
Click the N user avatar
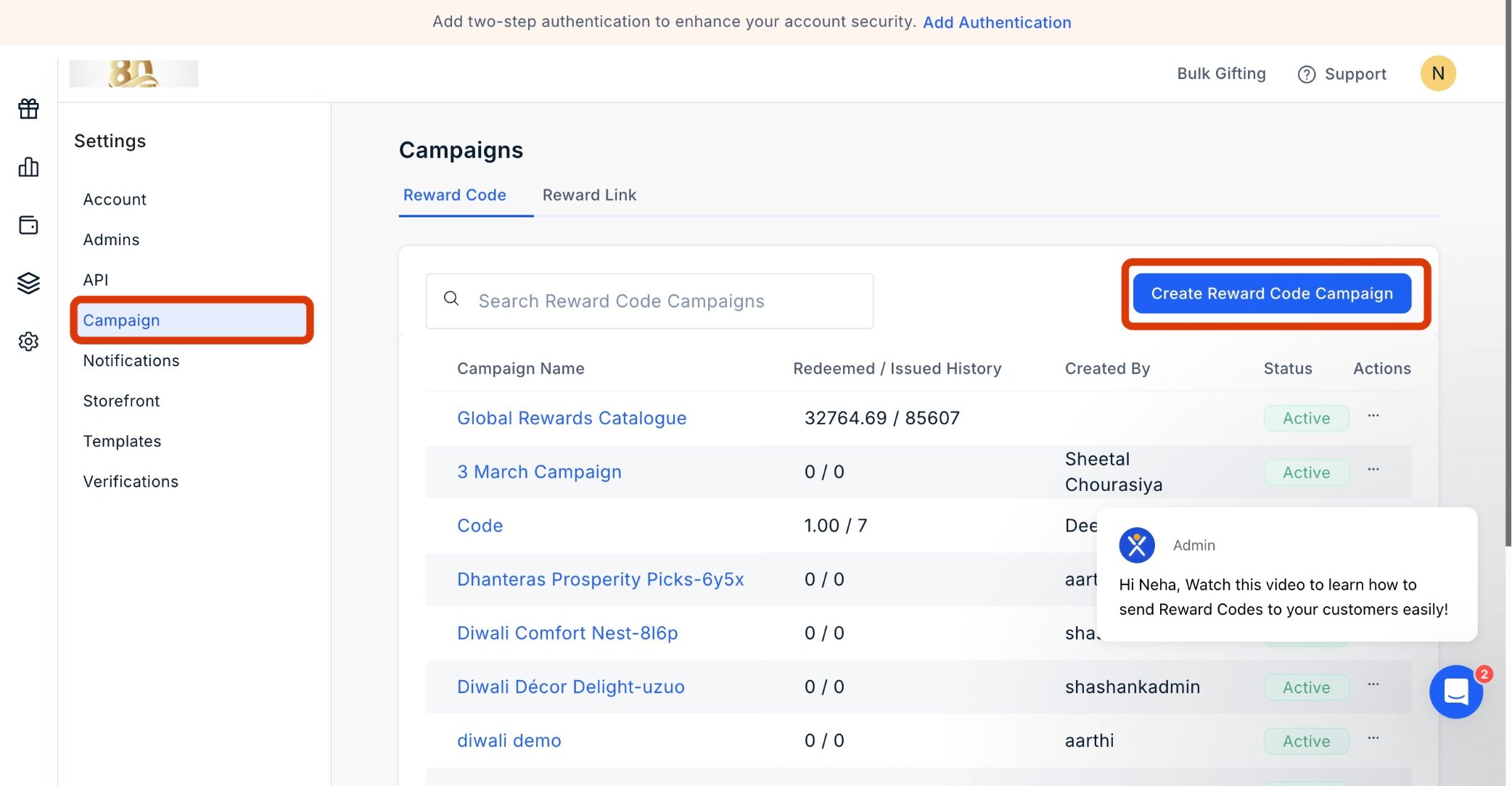pos(1437,73)
